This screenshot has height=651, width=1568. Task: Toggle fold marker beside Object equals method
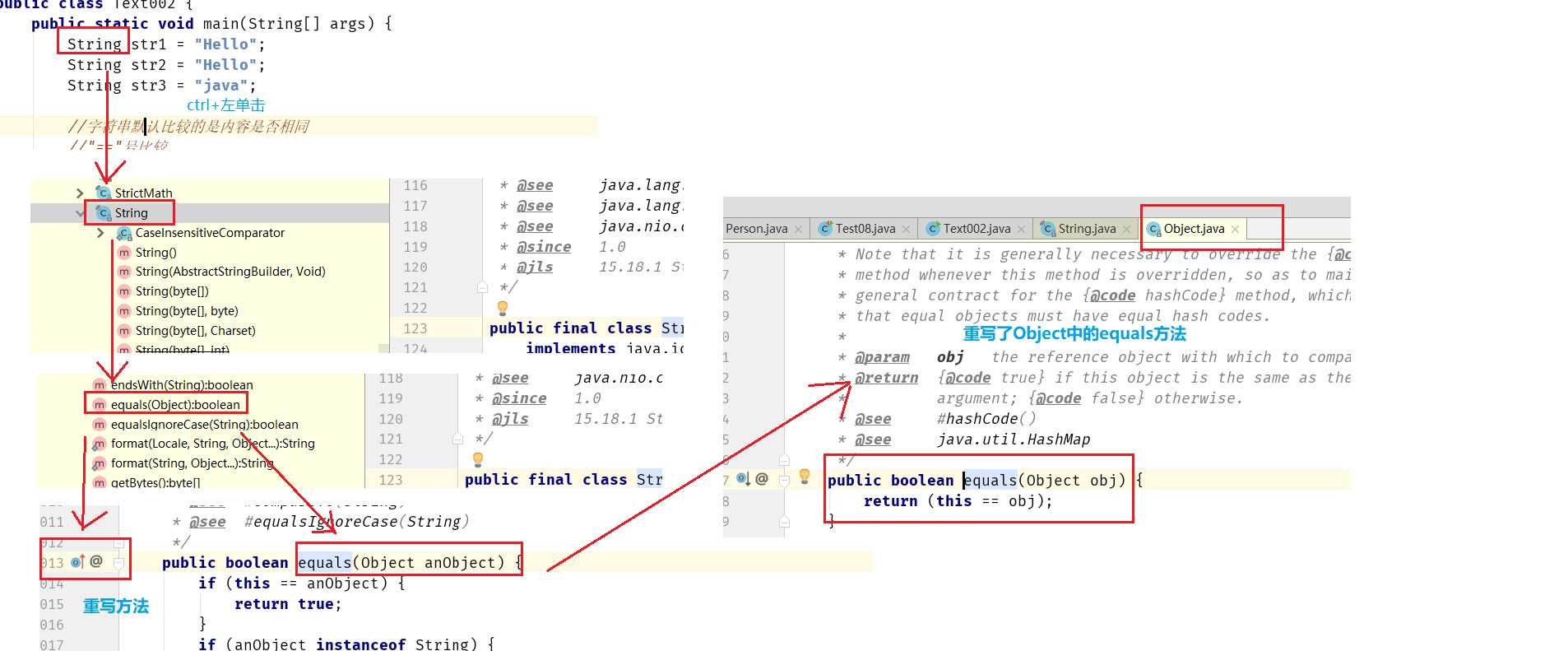pyautogui.click(x=784, y=480)
